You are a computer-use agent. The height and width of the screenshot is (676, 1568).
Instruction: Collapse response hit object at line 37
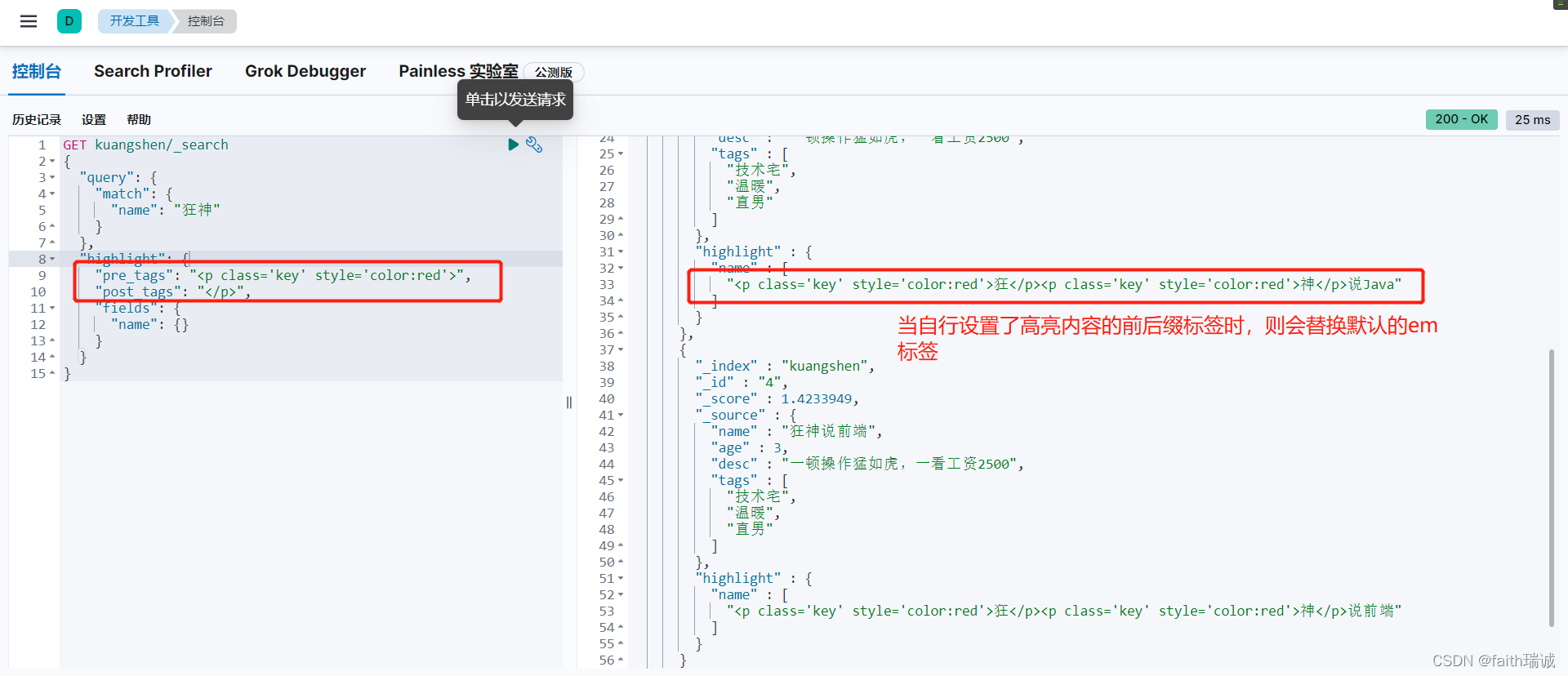point(621,350)
